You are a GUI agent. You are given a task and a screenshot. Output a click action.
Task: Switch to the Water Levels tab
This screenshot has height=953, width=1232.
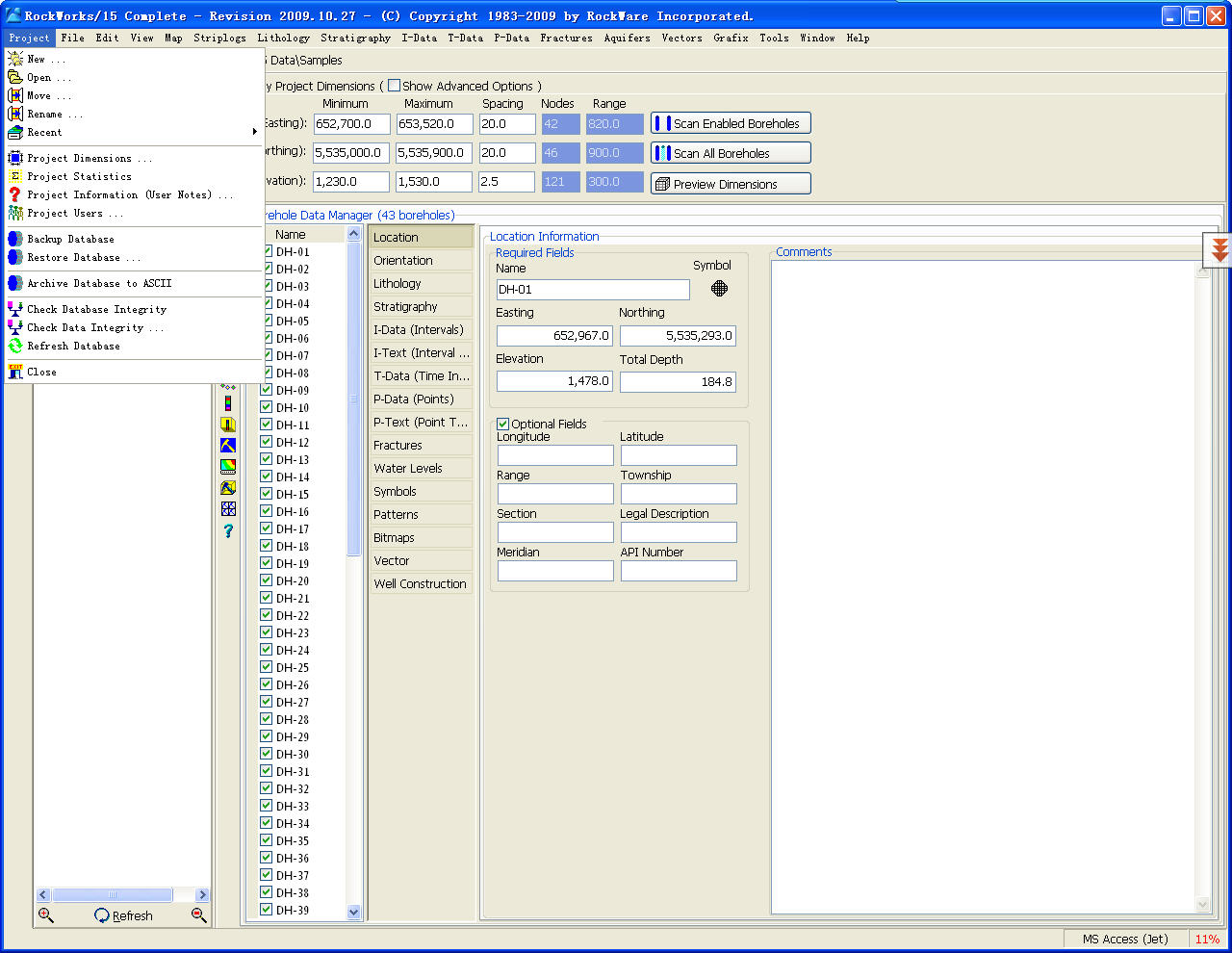[x=422, y=468]
